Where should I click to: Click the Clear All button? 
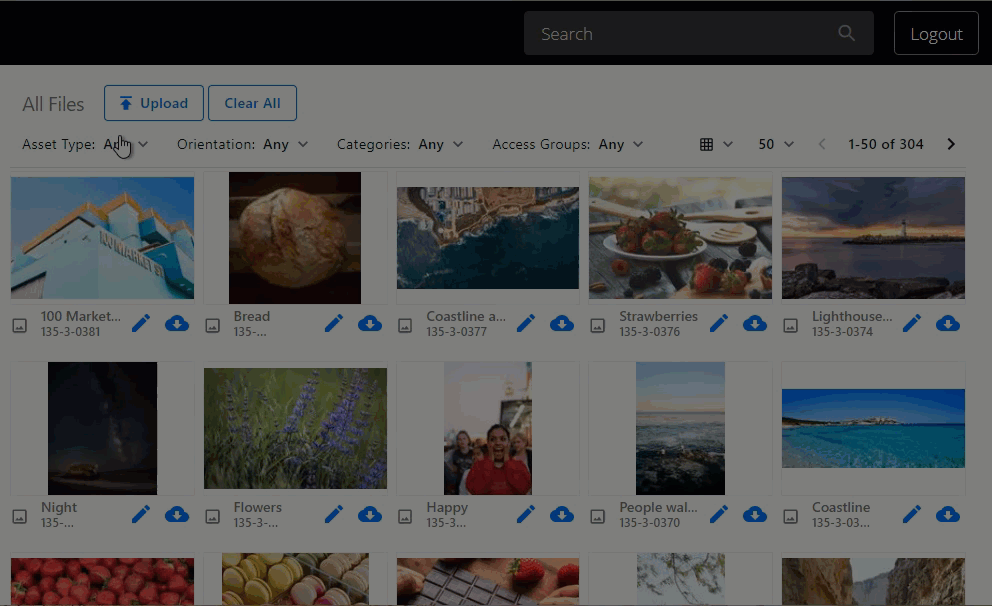tap(252, 103)
